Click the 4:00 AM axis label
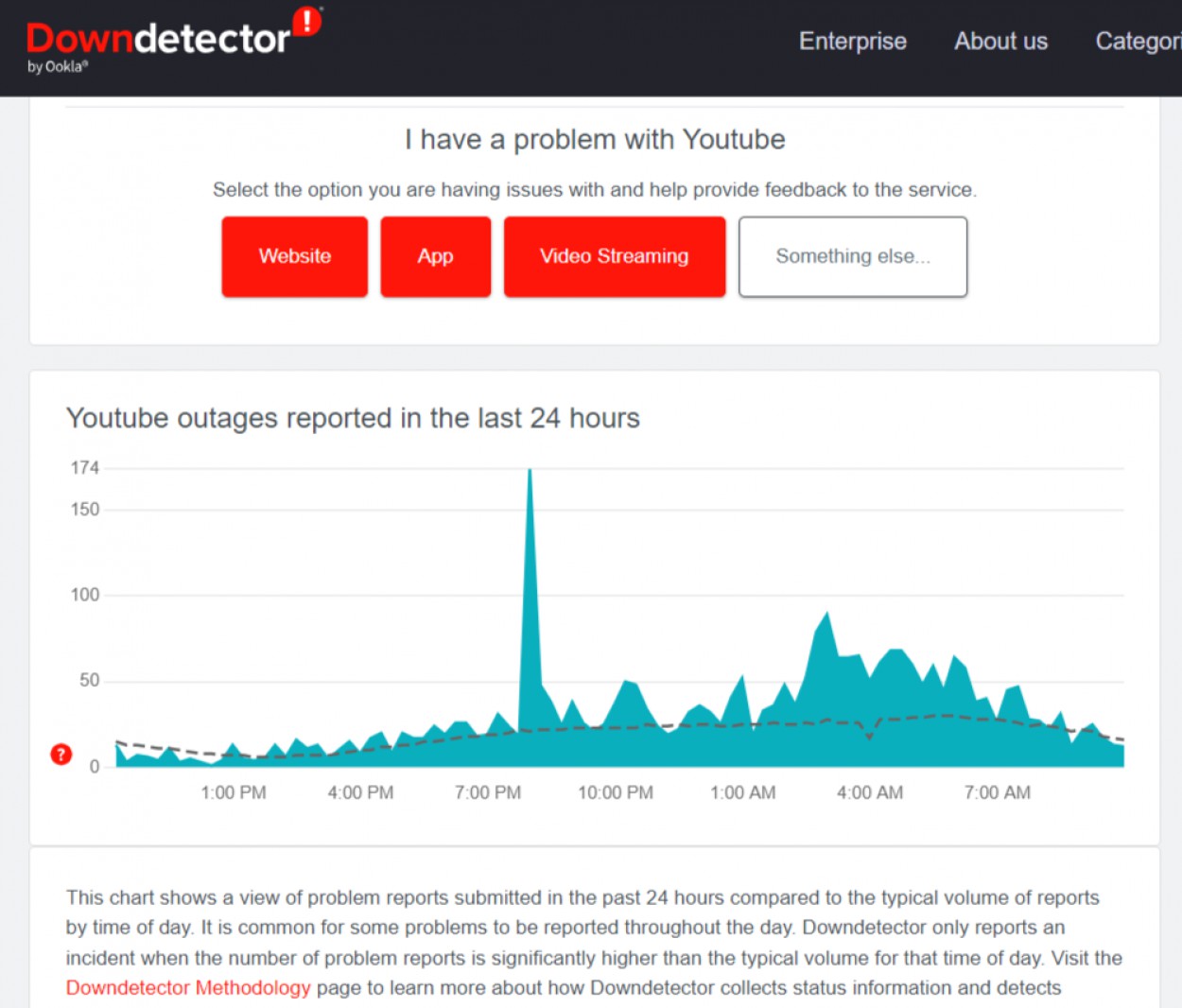 (x=870, y=792)
